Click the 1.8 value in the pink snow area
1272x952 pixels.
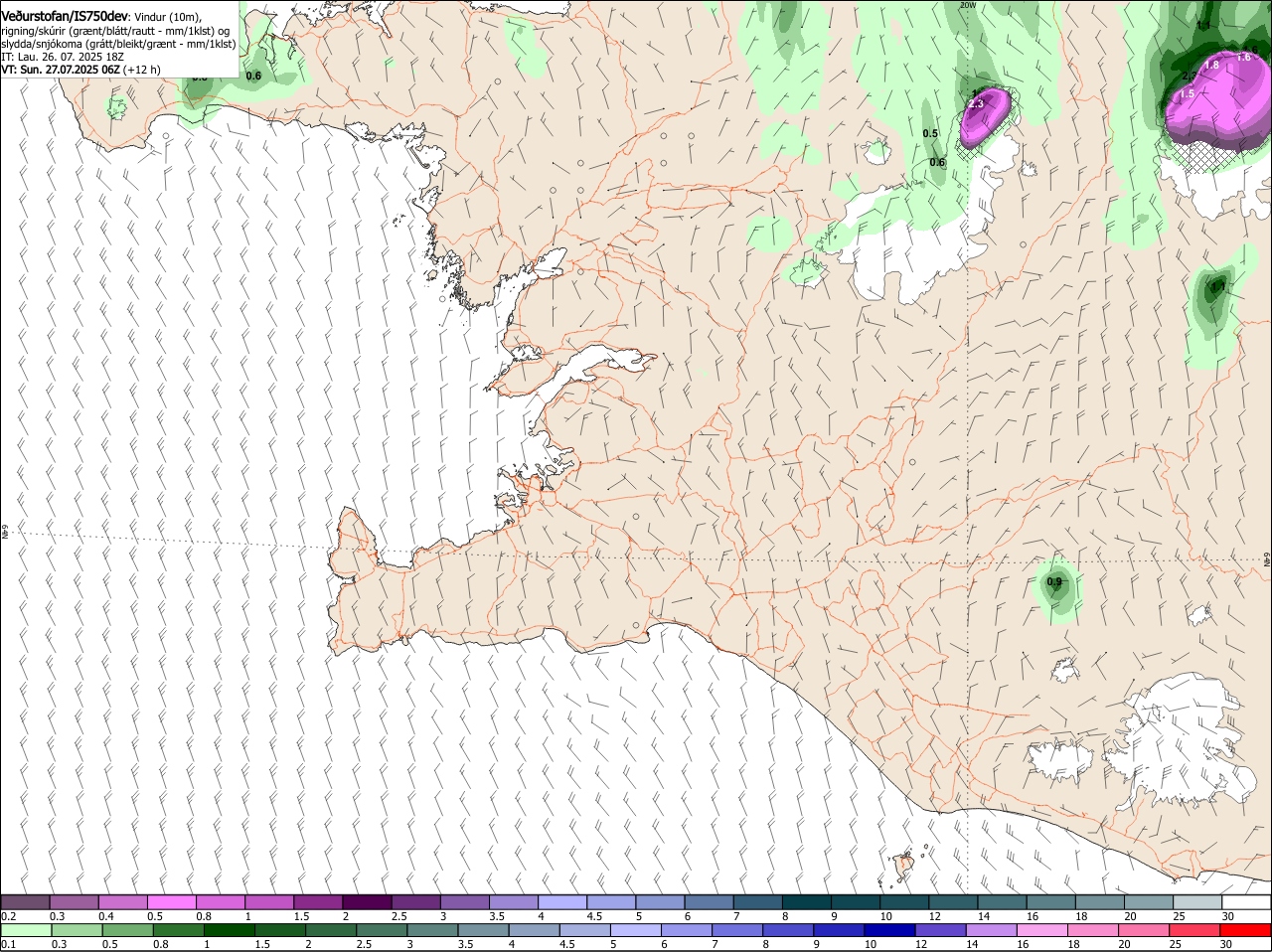pos(1211,65)
